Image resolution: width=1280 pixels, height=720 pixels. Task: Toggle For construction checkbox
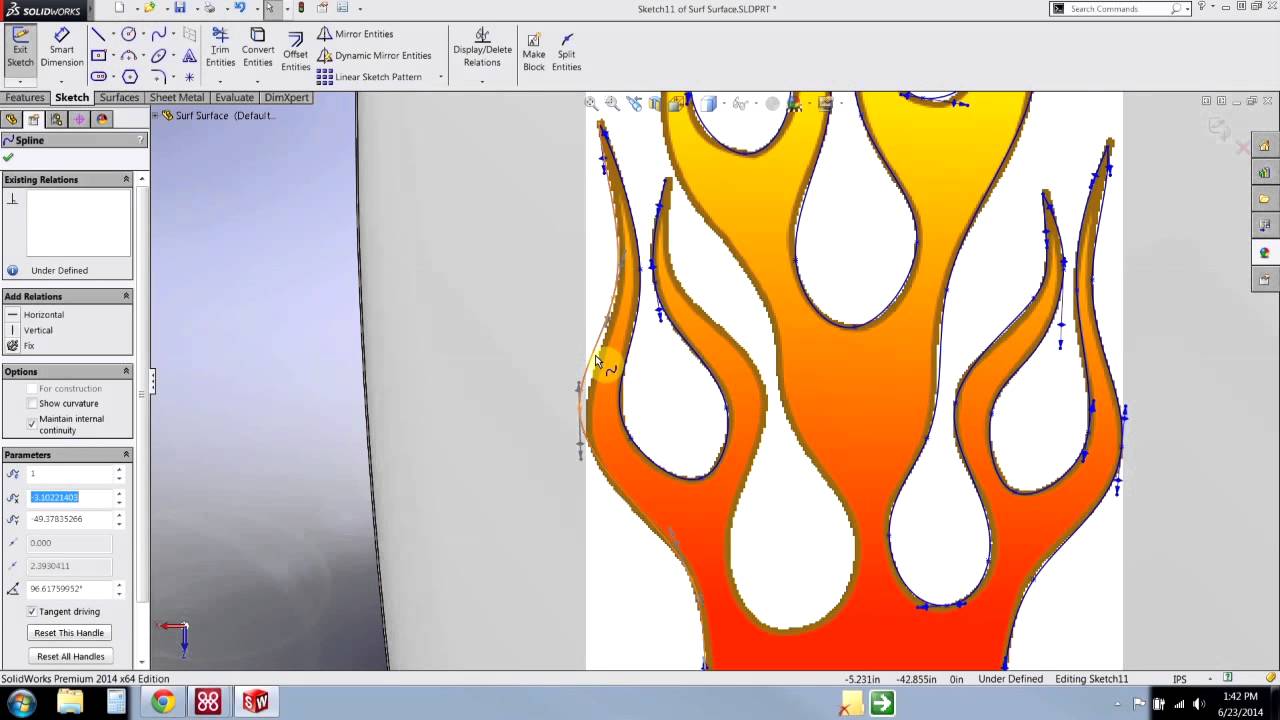(x=32, y=388)
